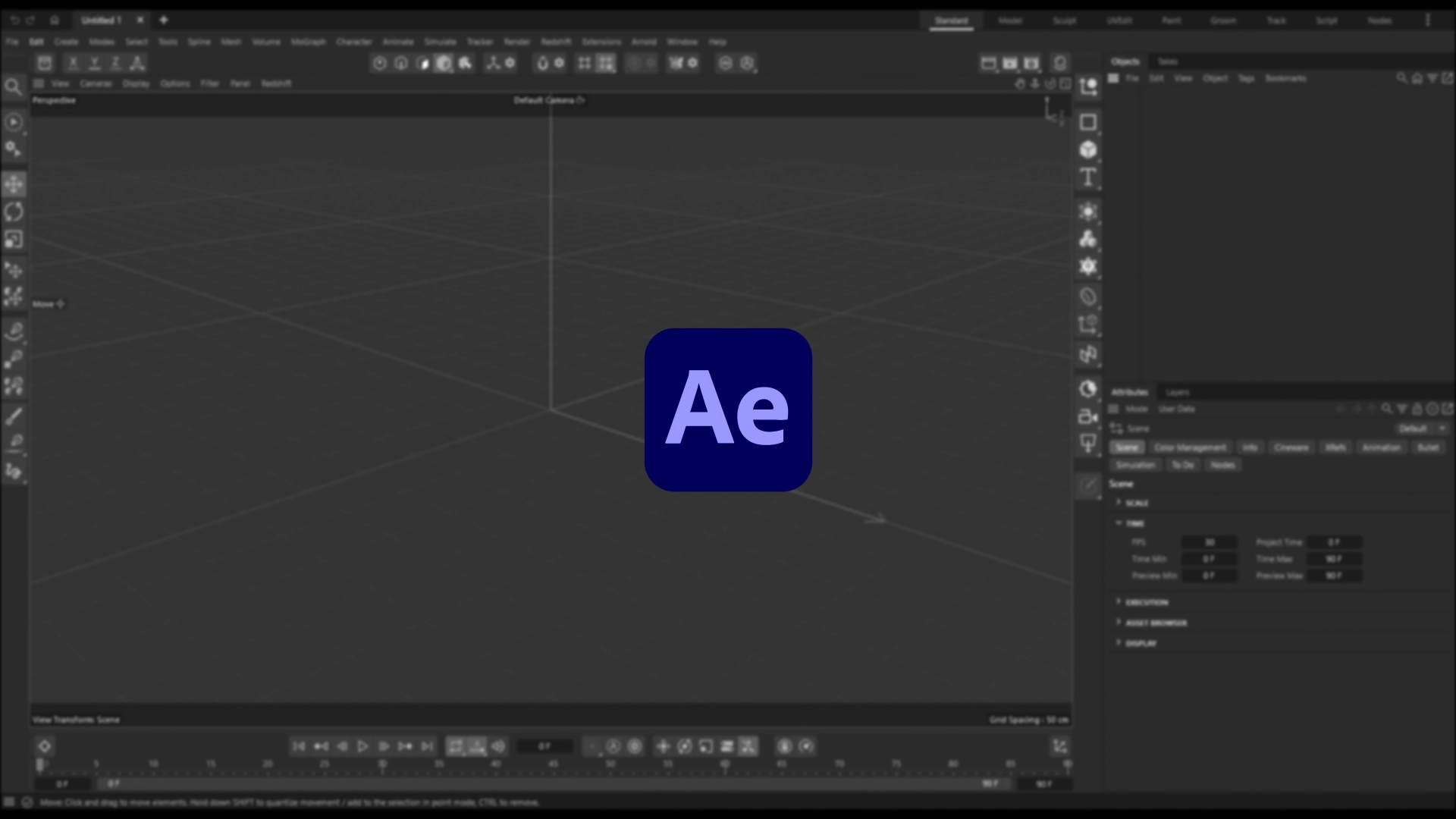This screenshot has width=1456, height=819.
Task: Toggle the Y axis lock
Action: tap(95, 64)
